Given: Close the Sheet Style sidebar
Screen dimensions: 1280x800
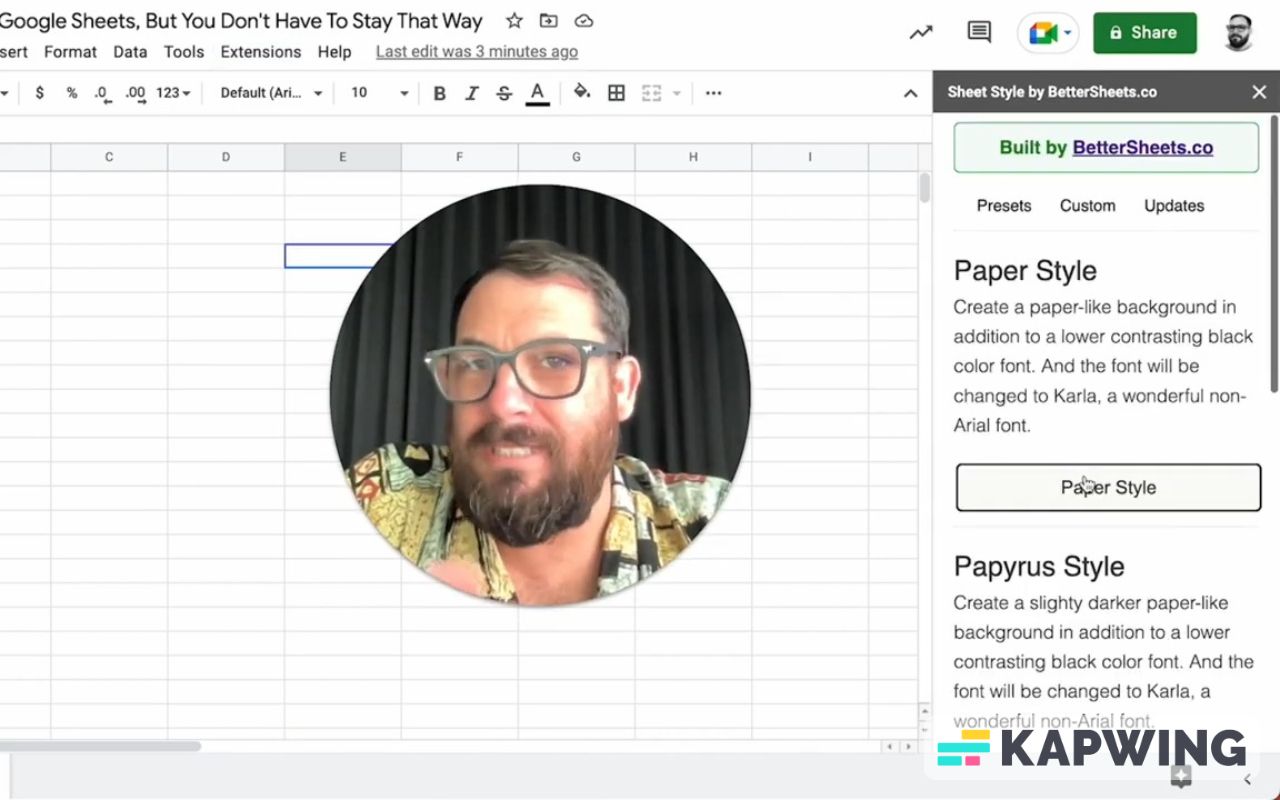Looking at the screenshot, I should (1259, 92).
